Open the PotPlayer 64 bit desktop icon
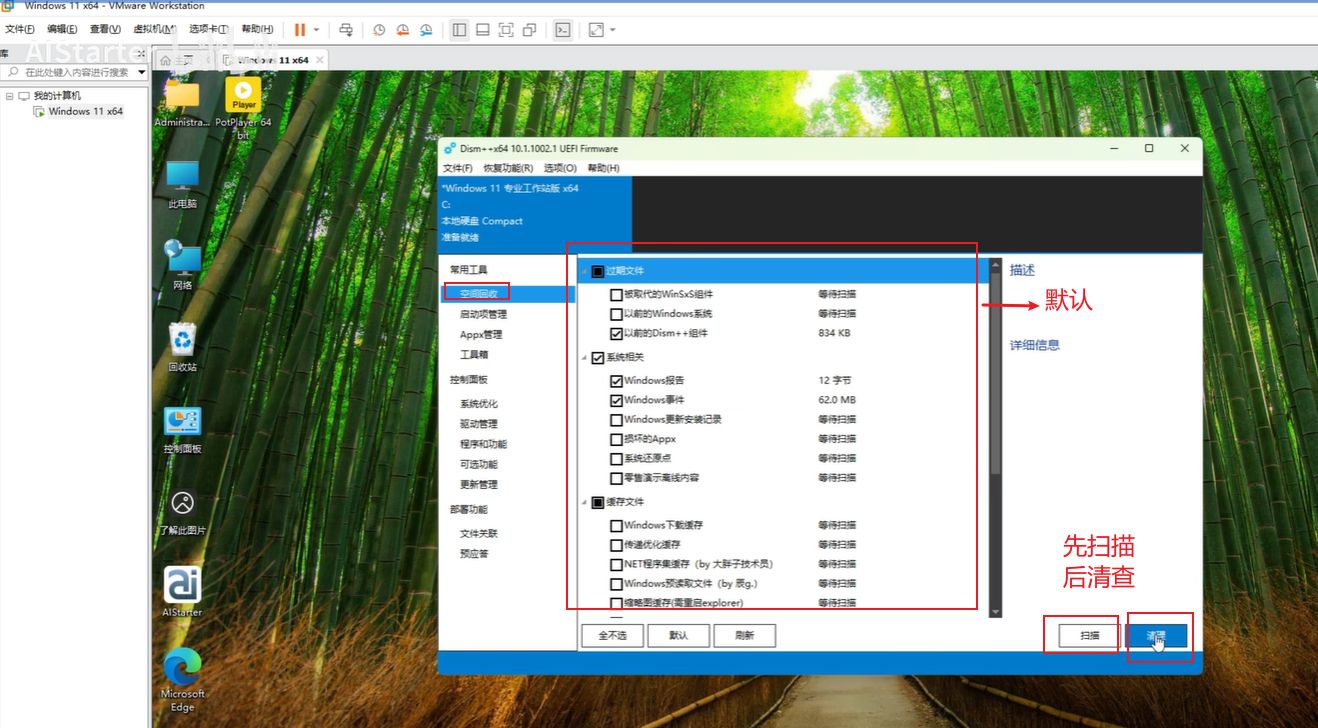The width and height of the screenshot is (1318, 728). click(x=243, y=96)
